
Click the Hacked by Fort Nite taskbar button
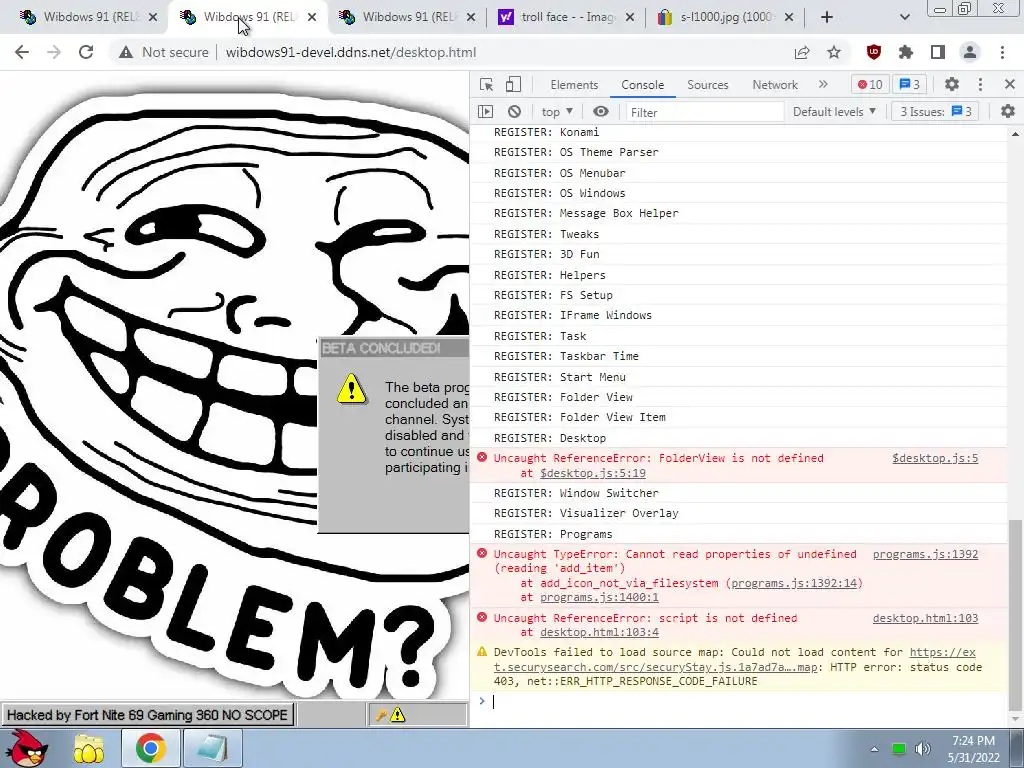click(147, 715)
